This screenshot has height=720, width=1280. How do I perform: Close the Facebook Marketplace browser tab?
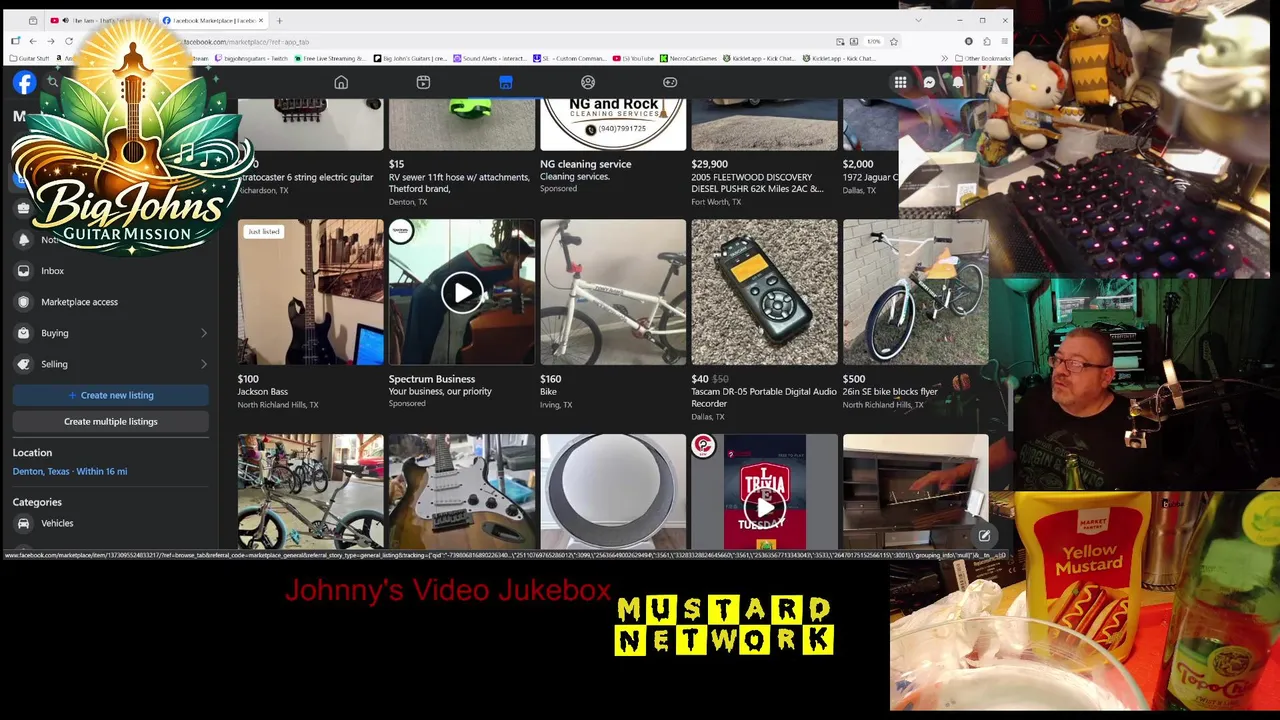[262, 20]
